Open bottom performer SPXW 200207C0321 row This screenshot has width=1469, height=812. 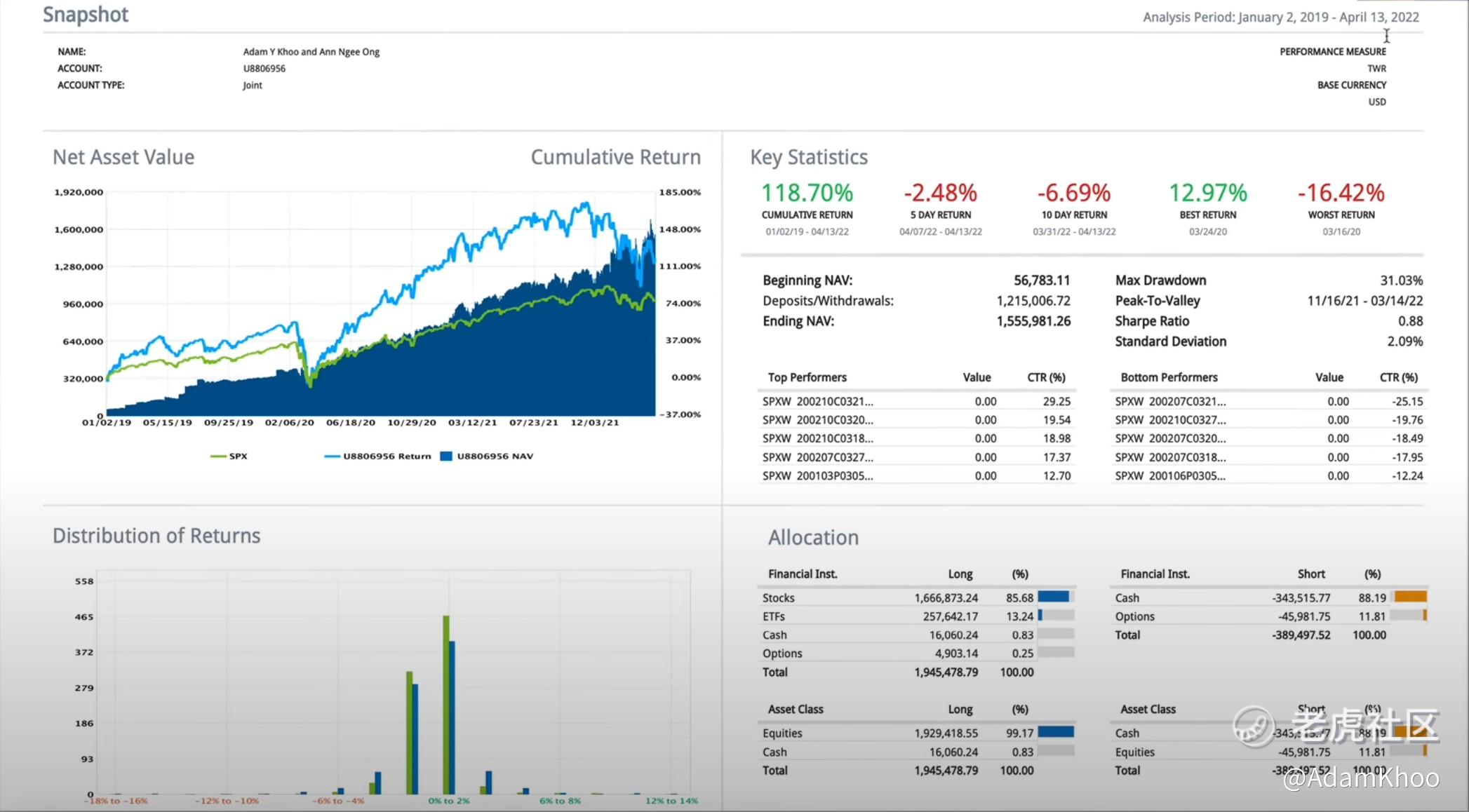tap(1170, 402)
